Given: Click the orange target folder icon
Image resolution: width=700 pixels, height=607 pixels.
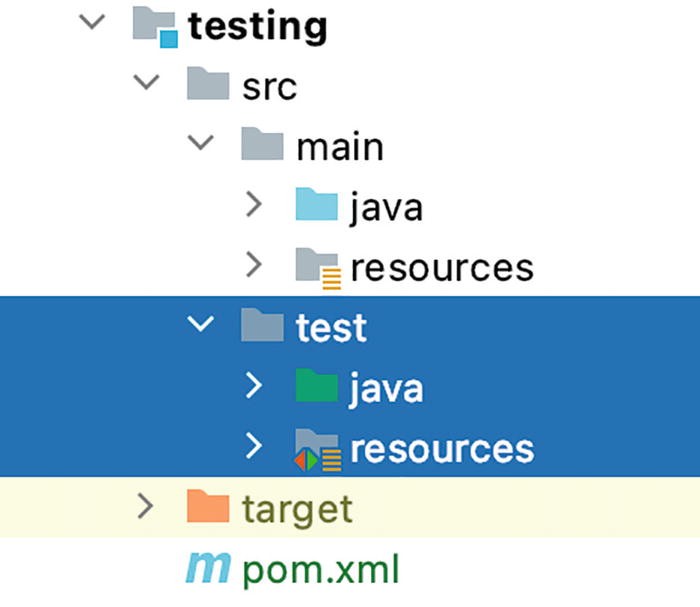Looking at the screenshot, I should tap(208, 506).
